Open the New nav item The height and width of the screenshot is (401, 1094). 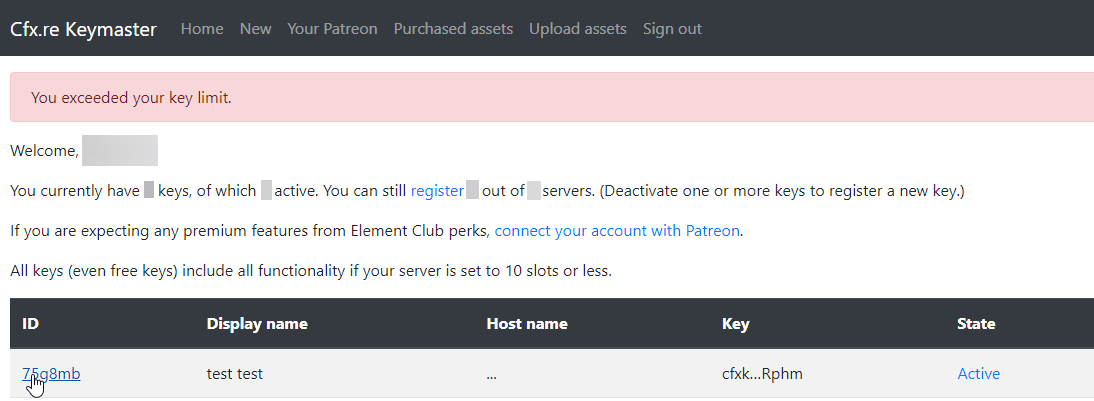pos(255,29)
